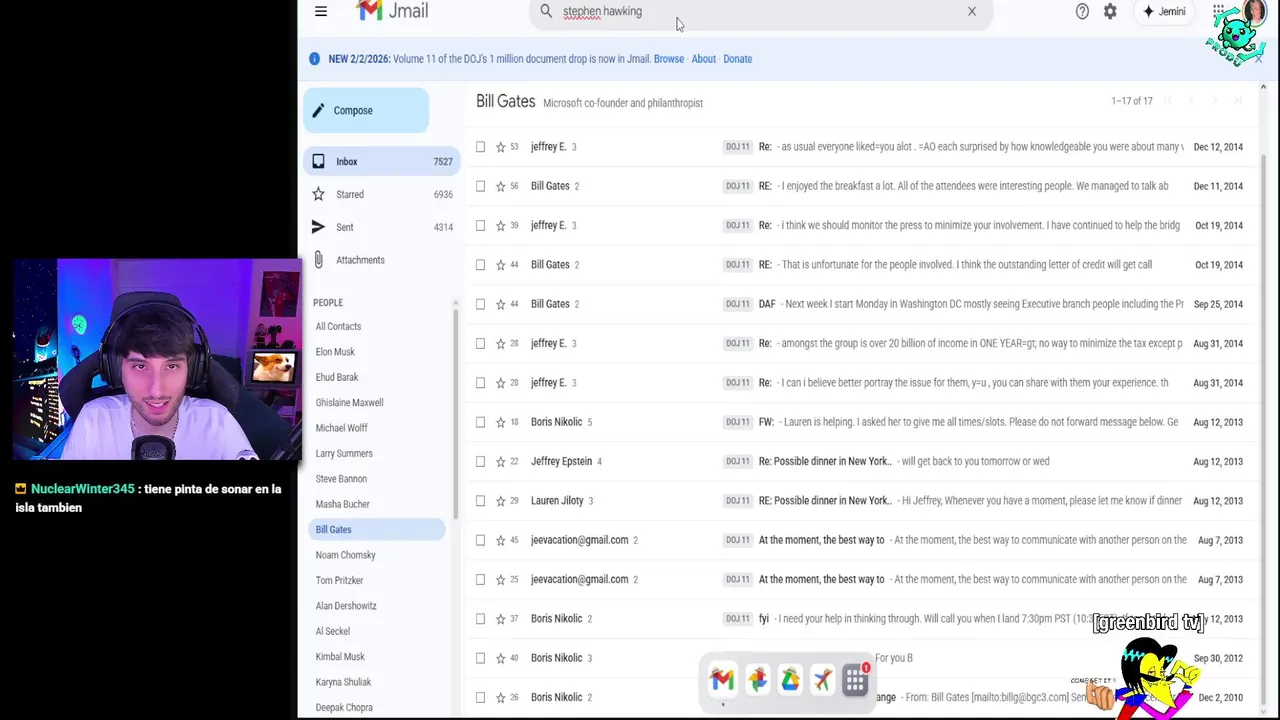Select All Contacts in People list
Viewport: 1280px width, 720px height.
(338, 326)
